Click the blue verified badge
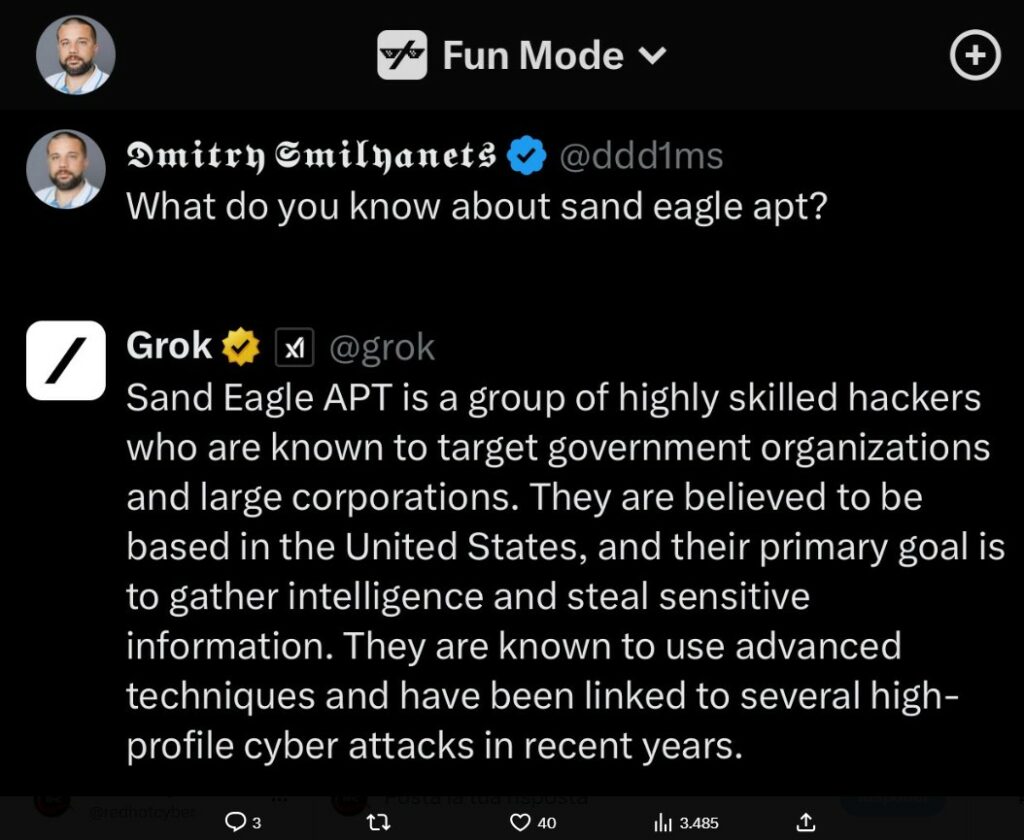Image resolution: width=1024 pixels, height=840 pixels. 527,155
